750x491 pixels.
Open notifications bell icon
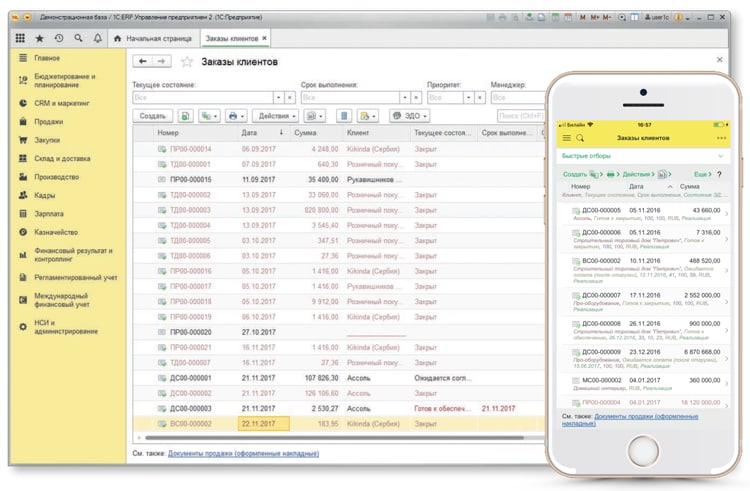click(98, 38)
